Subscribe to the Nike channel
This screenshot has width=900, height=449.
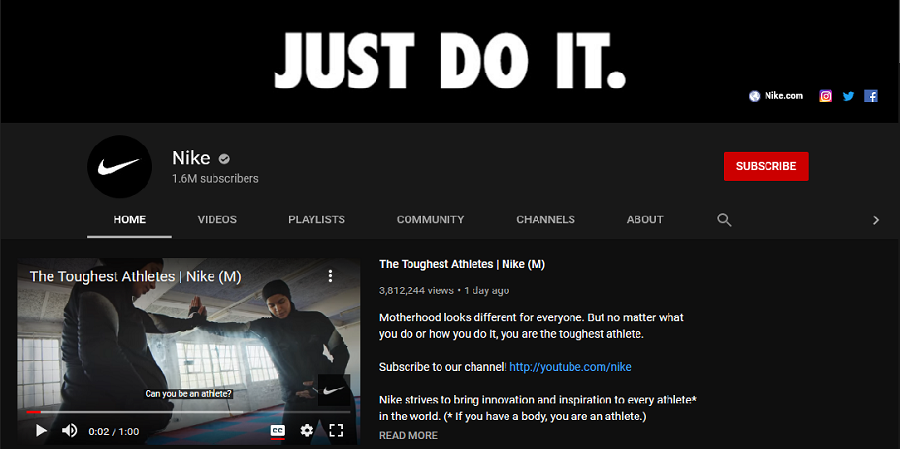766,167
